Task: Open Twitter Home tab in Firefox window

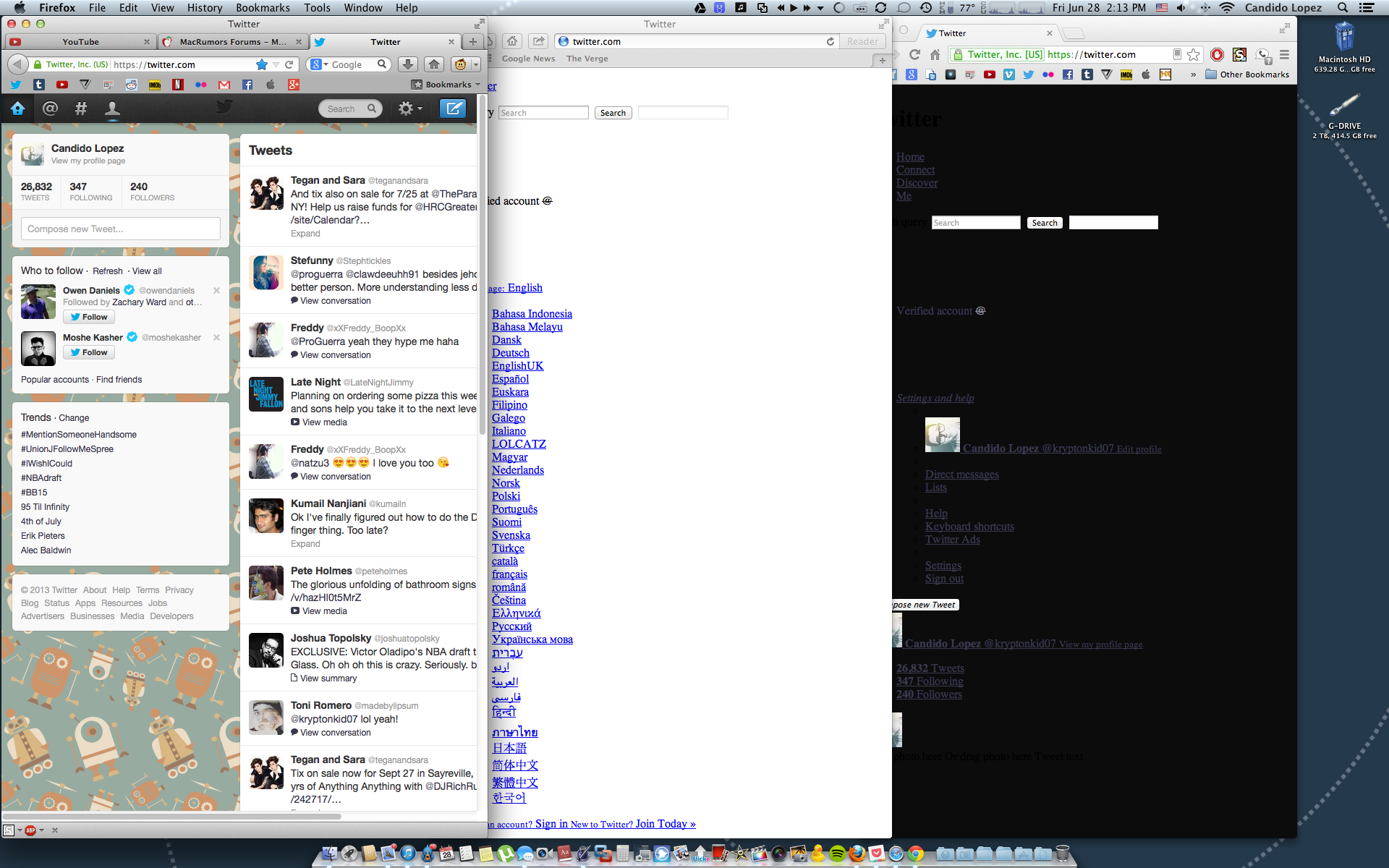Action: tap(17, 109)
